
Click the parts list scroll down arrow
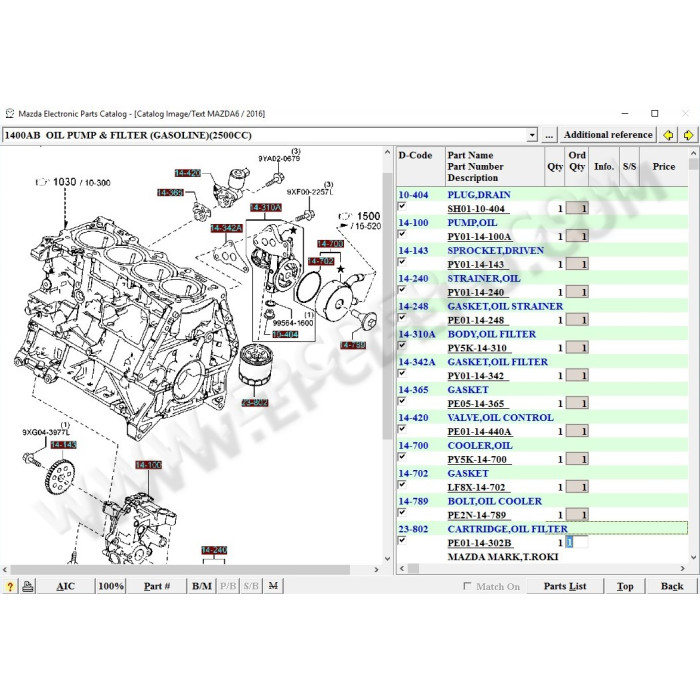(x=693, y=557)
